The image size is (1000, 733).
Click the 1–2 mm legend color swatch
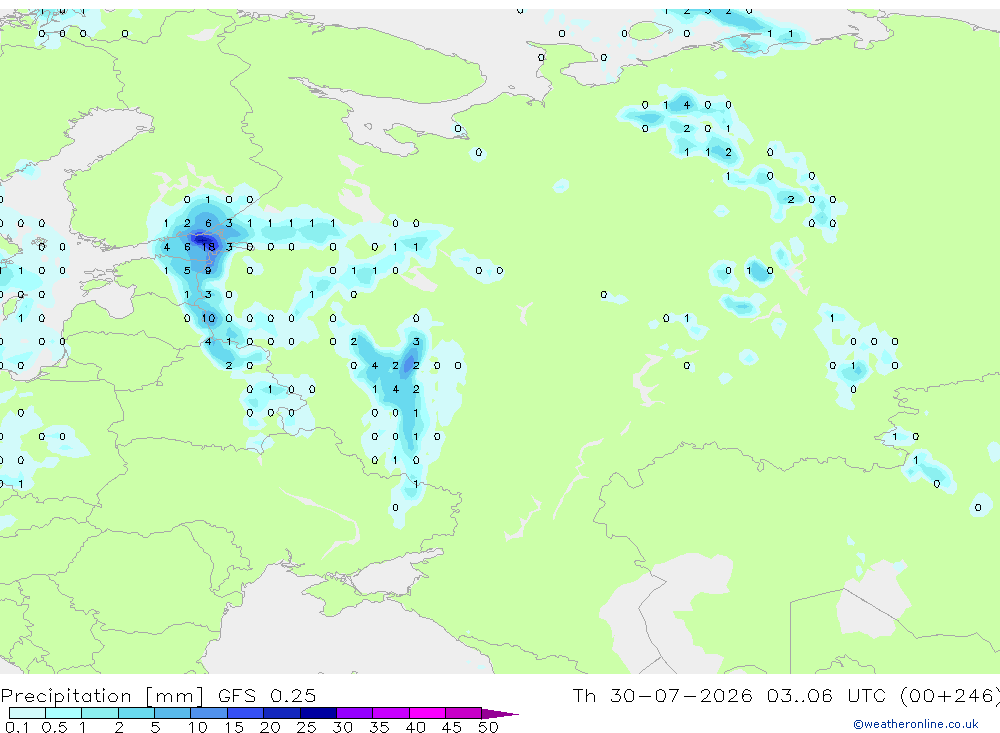[100, 713]
